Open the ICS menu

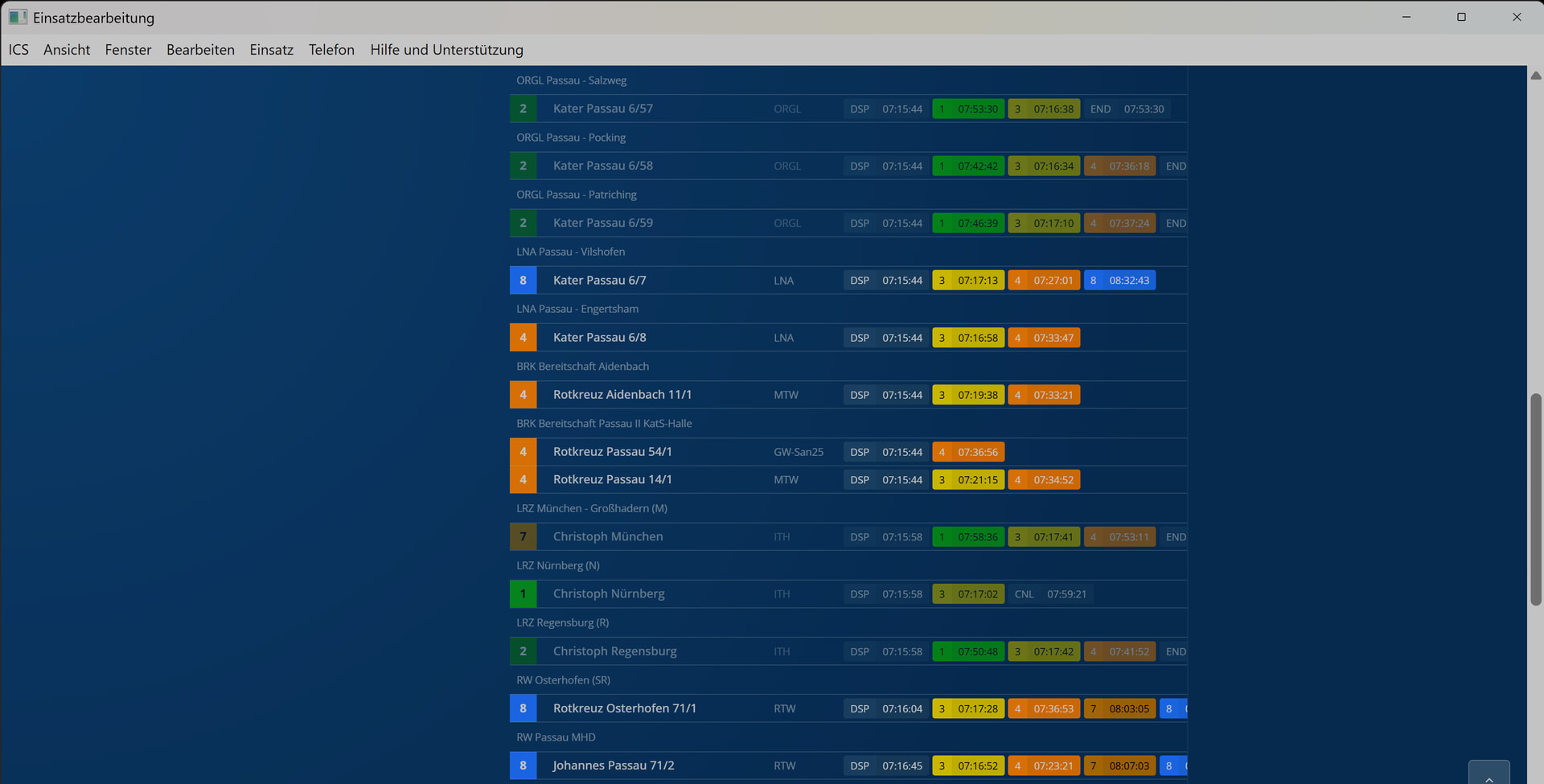(18, 50)
